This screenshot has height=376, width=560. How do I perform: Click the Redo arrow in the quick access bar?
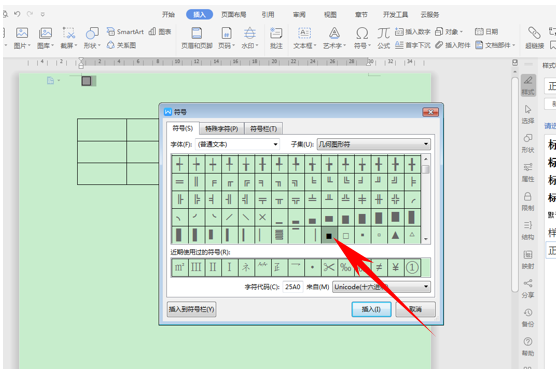click(30, 14)
